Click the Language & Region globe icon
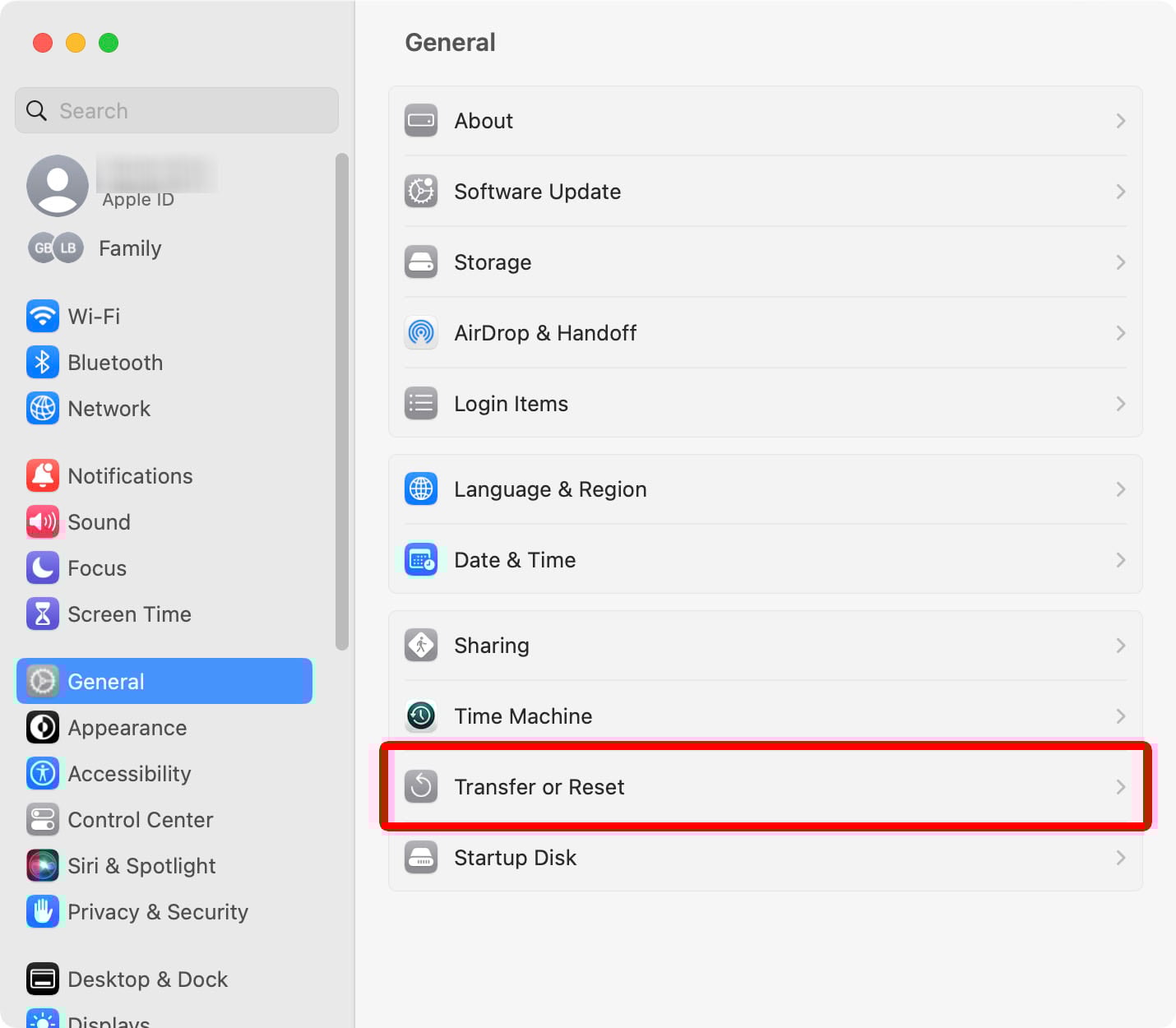 (421, 489)
